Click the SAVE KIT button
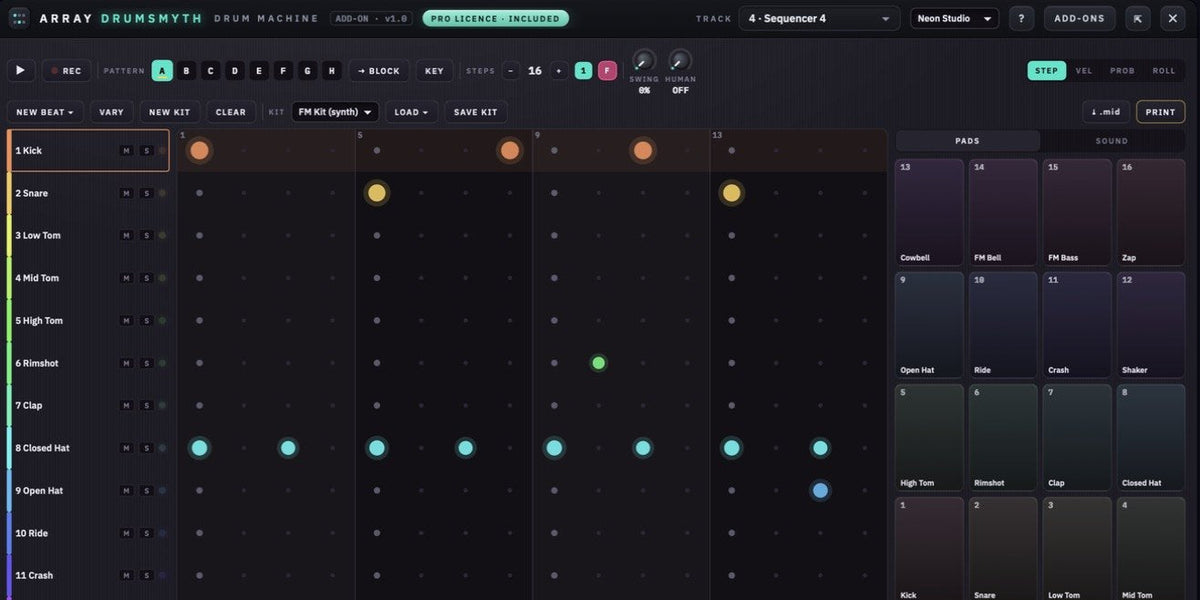The image size is (1200, 600). click(x=476, y=112)
